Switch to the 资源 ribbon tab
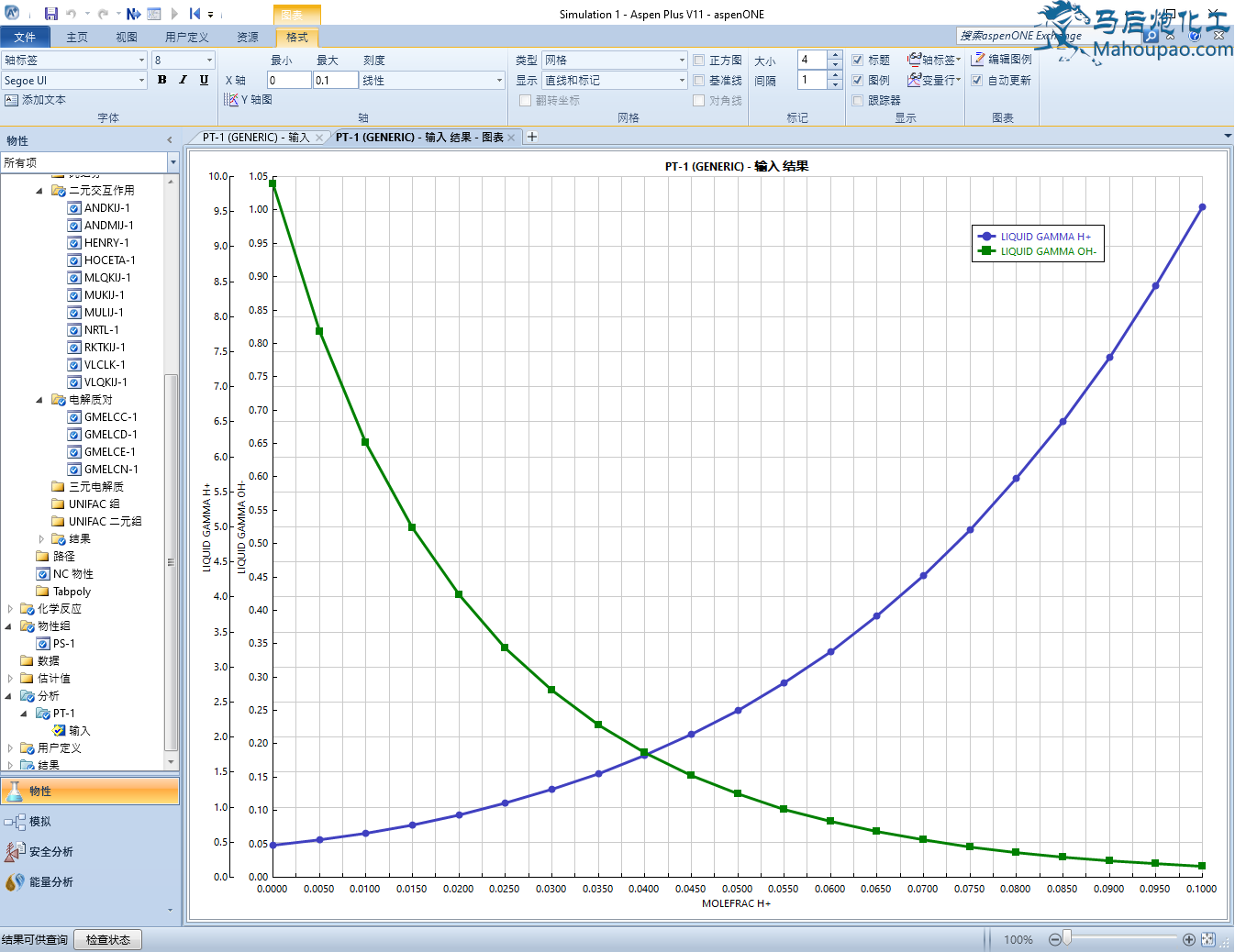Viewport: 1235px width, 952px height. tap(248, 37)
